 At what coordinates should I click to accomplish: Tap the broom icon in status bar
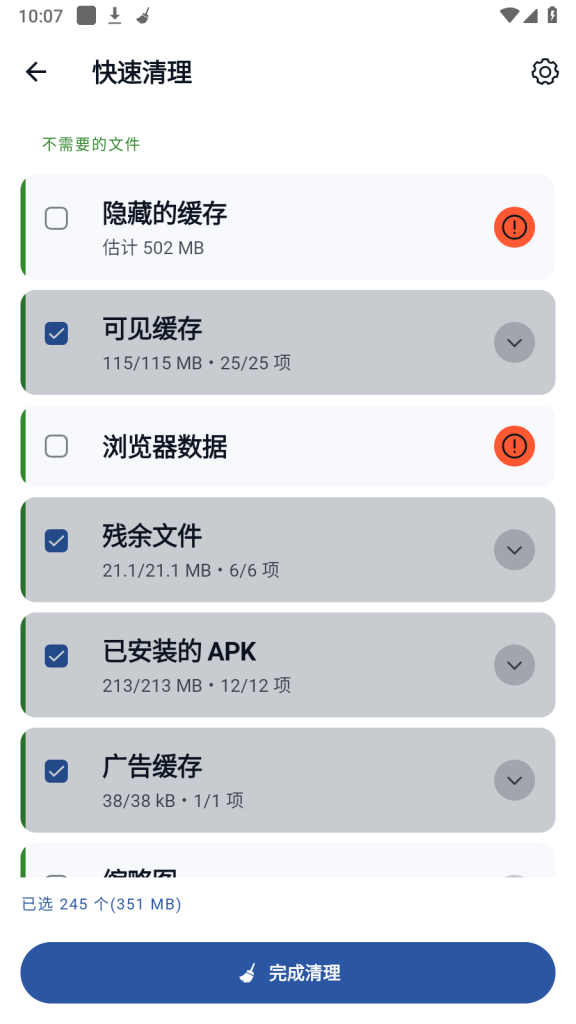(x=144, y=16)
